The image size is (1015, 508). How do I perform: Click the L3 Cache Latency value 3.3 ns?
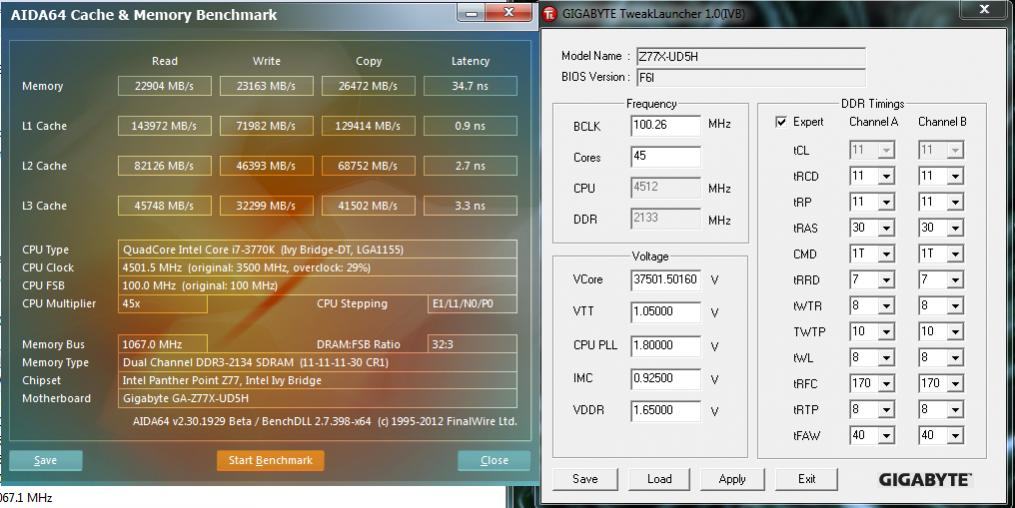pyautogui.click(x=470, y=206)
